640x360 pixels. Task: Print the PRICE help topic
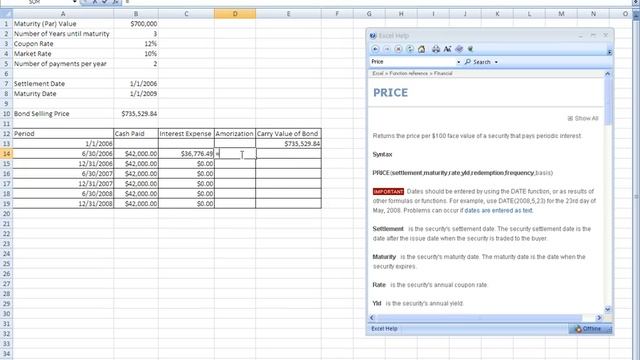tap(436, 49)
